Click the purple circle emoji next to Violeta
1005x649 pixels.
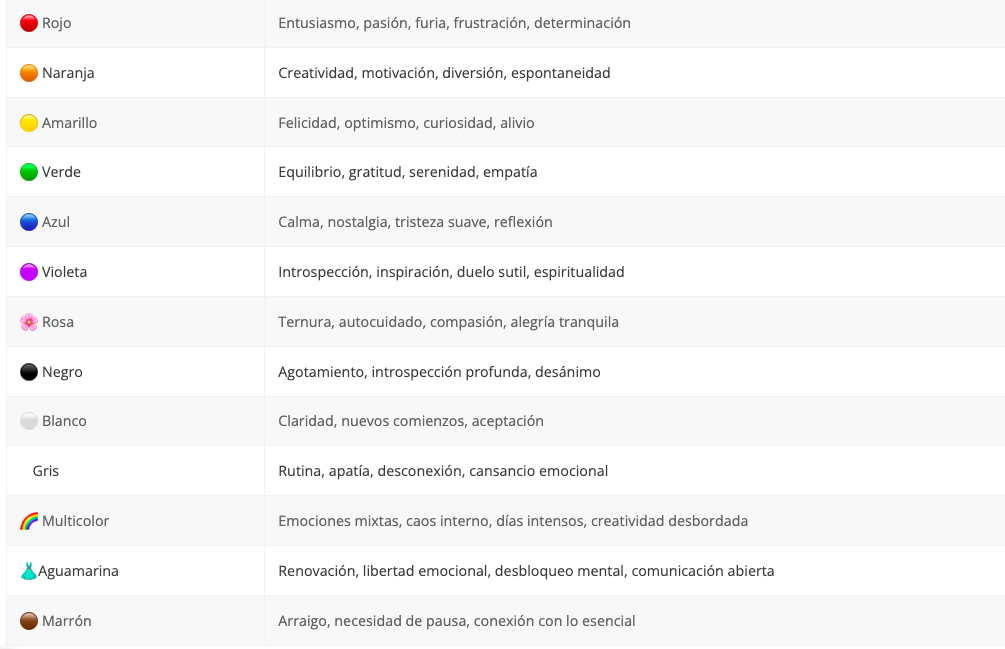click(29, 272)
